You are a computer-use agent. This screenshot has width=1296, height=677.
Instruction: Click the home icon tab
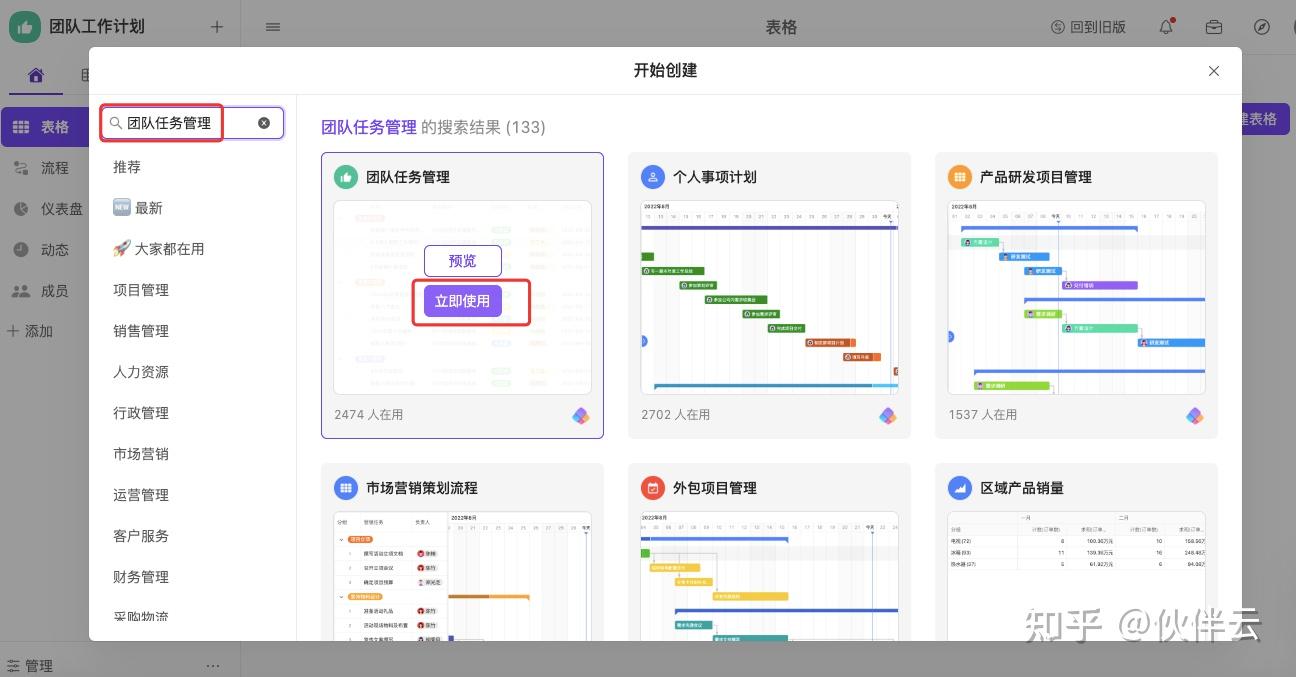[36, 75]
